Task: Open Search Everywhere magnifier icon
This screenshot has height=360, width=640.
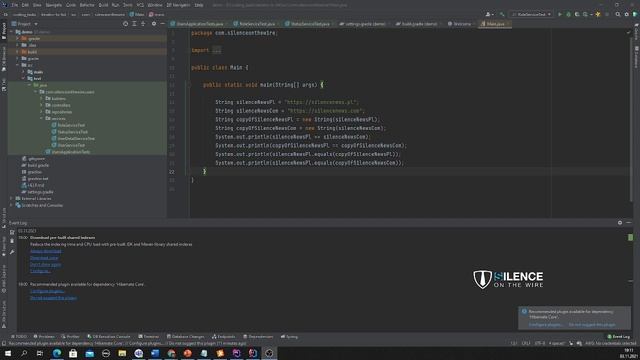Action: (618, 14)
